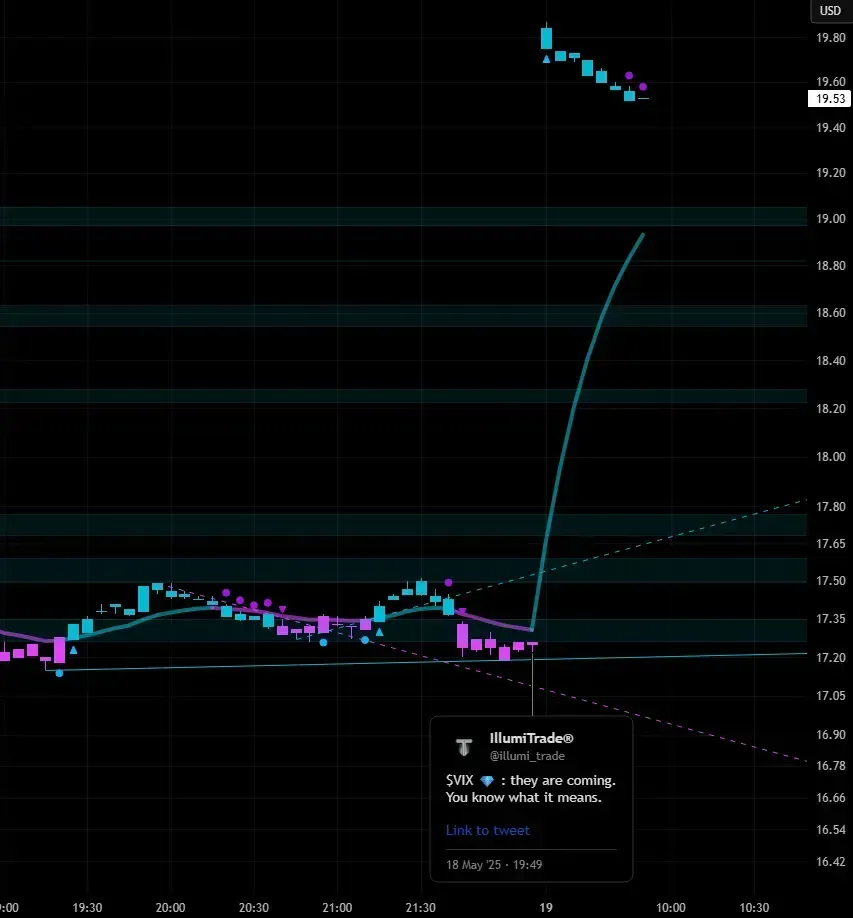Select the 19.53 current price label

tap(830, 99)
